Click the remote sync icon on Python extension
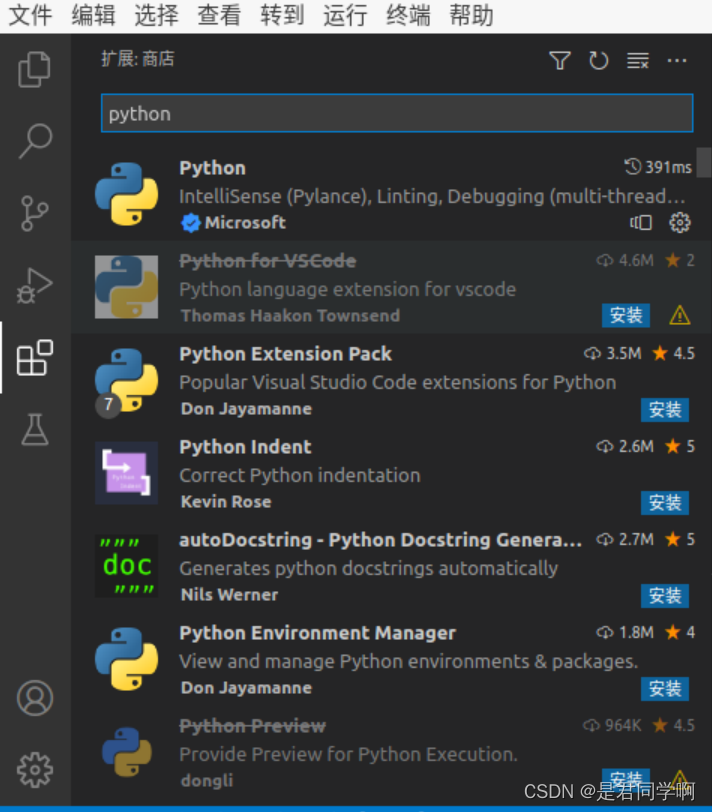712x812 pixels. [641, 223]
